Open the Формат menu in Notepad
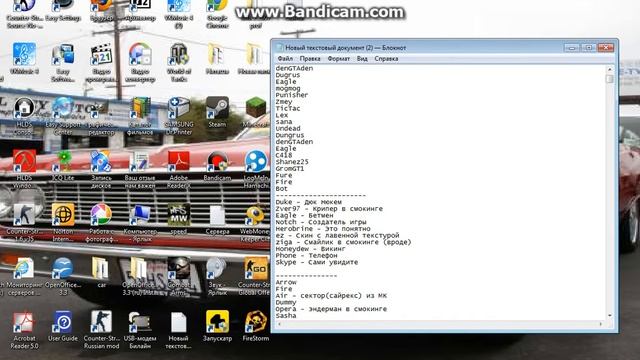The height and width of the screenshot is (360, 640). (338, 58)
